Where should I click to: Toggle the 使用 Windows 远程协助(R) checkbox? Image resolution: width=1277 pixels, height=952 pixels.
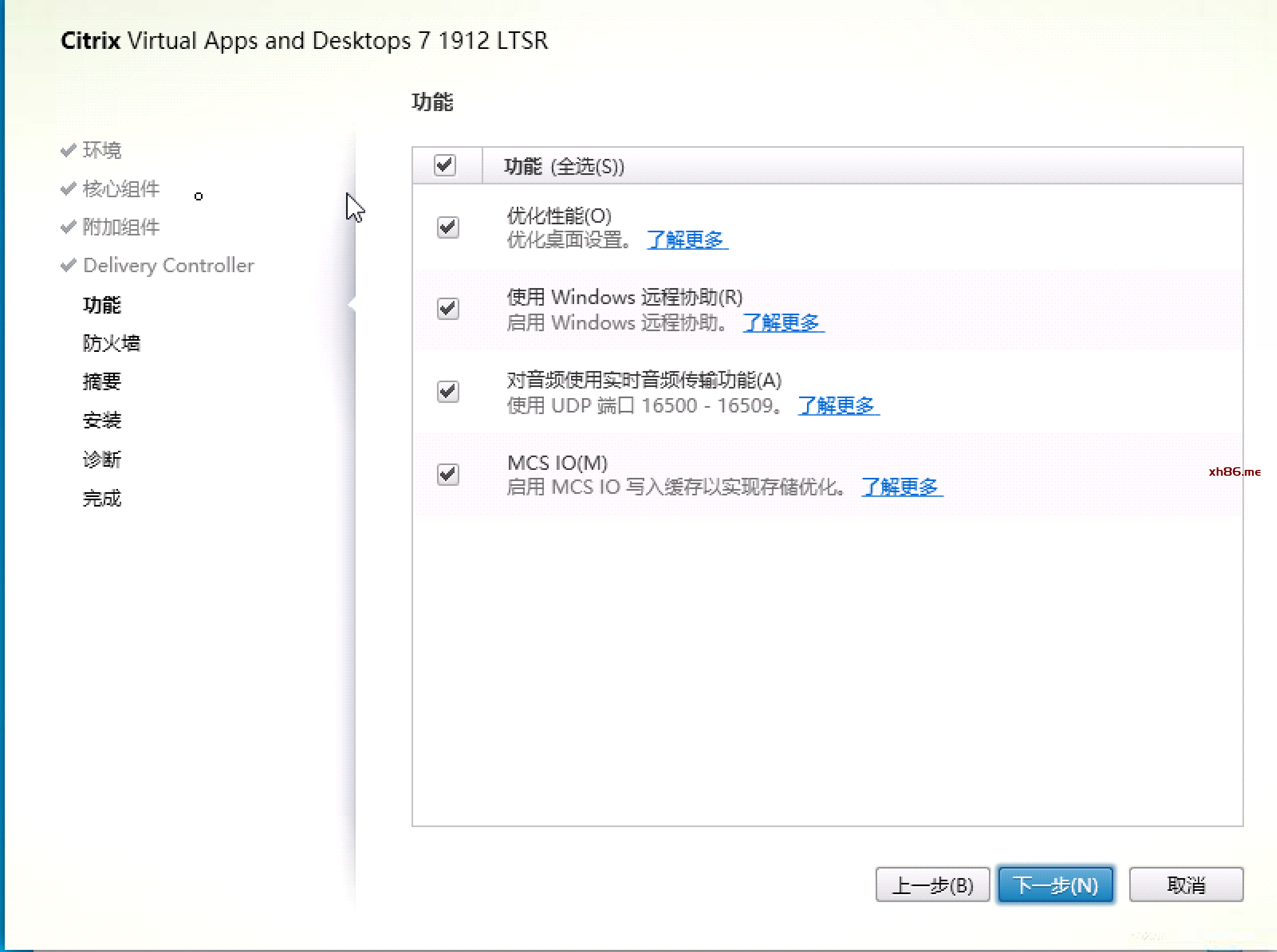448,309
